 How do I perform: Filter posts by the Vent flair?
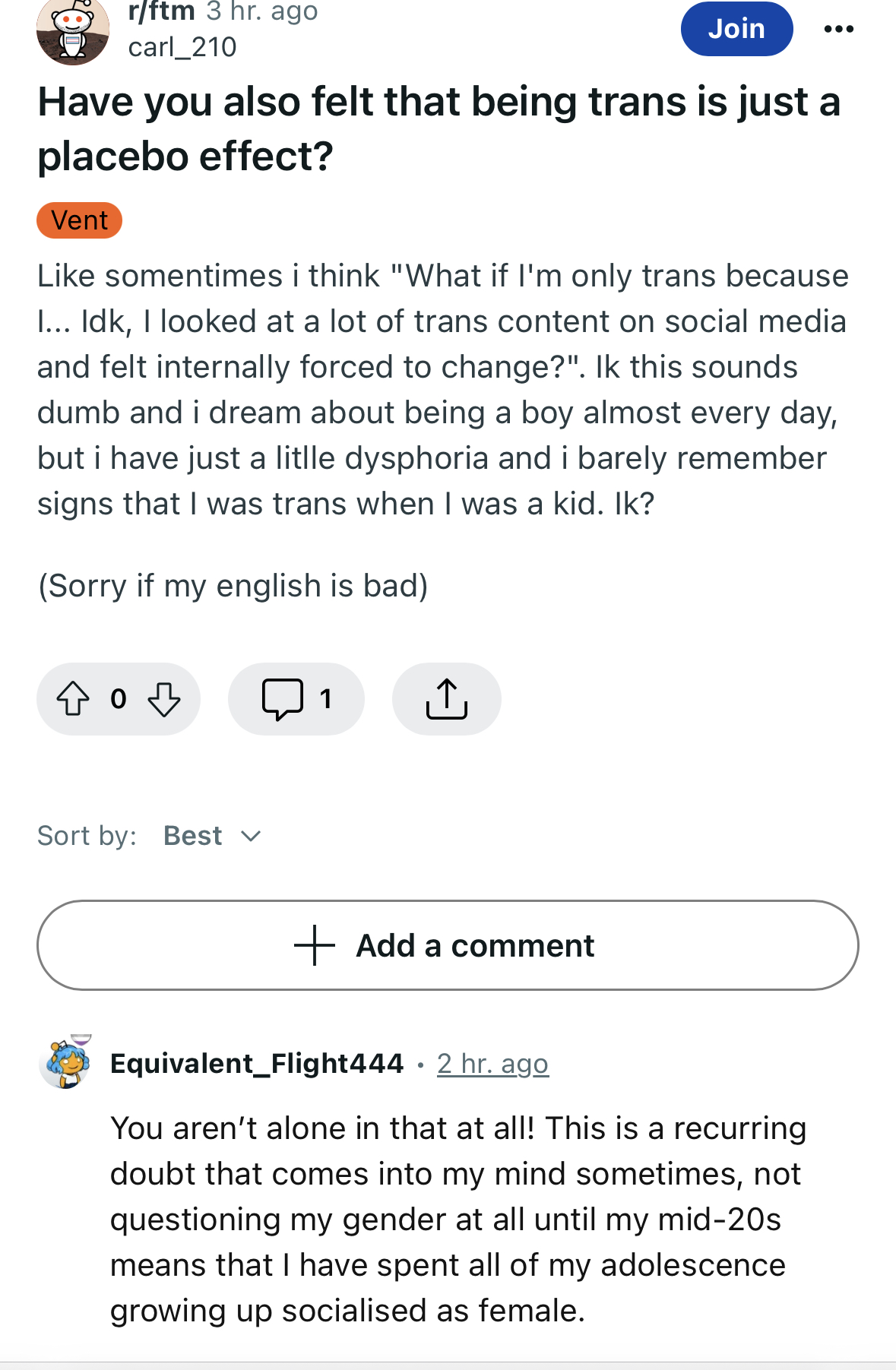(x=79, y=220)
